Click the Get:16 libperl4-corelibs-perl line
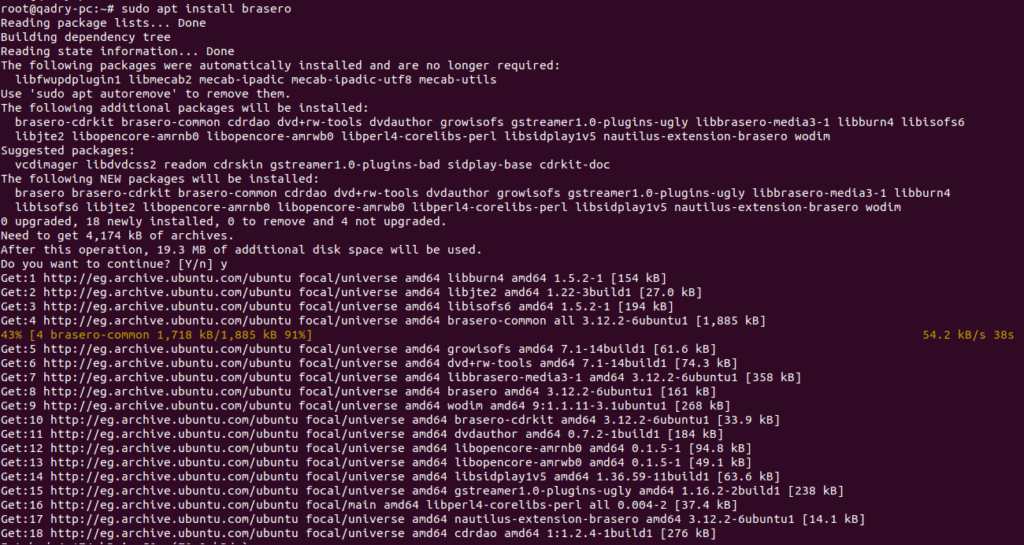Image resolution: width=1024 pixels, height=545 pixels. click(x=369, y=505)
